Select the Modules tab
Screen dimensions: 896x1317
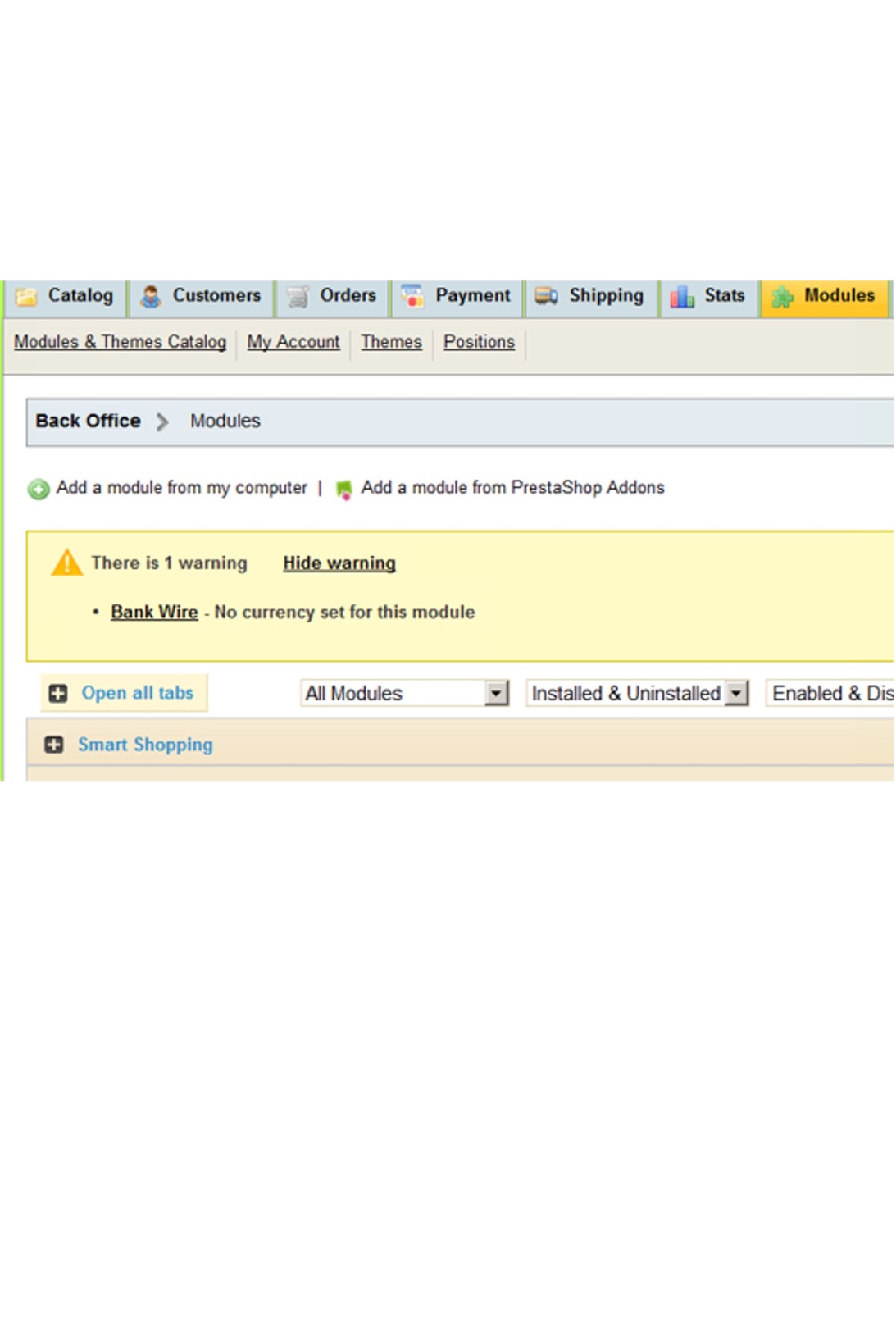(x=825, y=297)
